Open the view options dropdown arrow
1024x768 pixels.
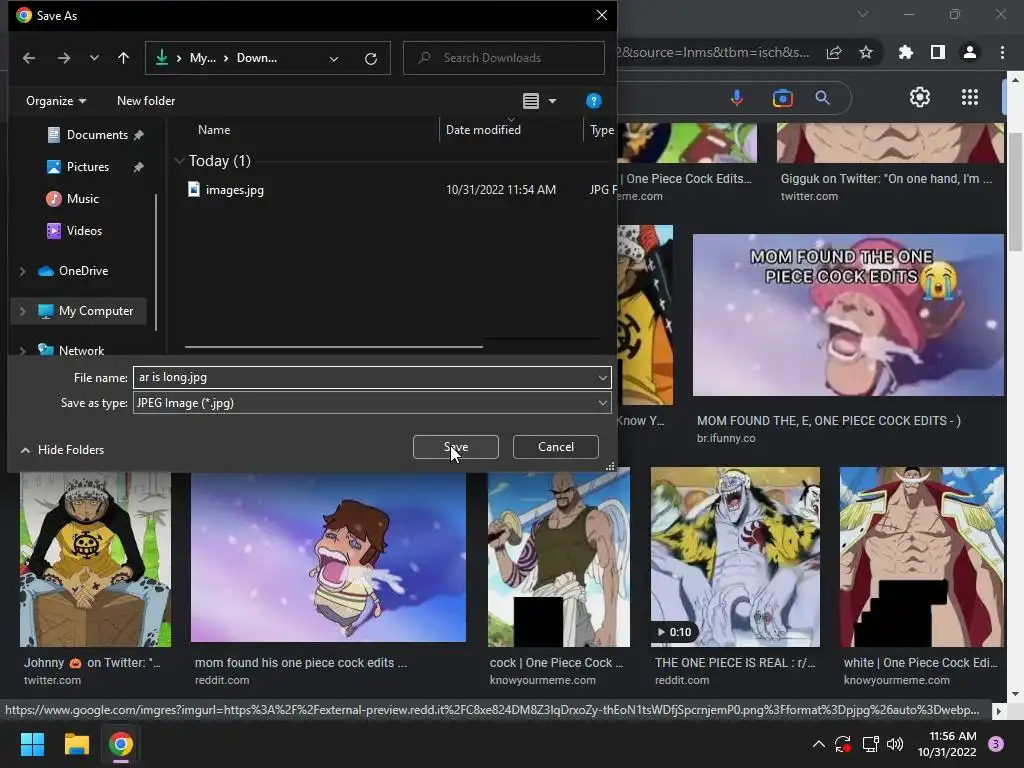(552, 101)
